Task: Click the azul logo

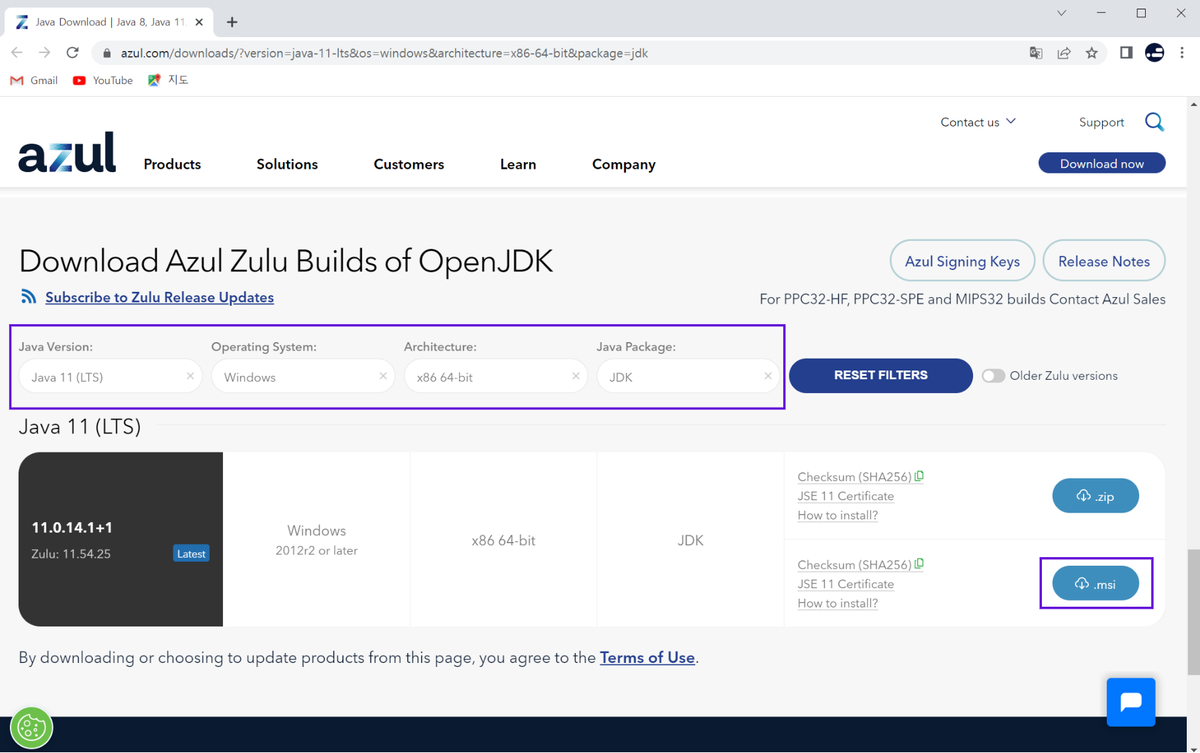Action: 67,153
